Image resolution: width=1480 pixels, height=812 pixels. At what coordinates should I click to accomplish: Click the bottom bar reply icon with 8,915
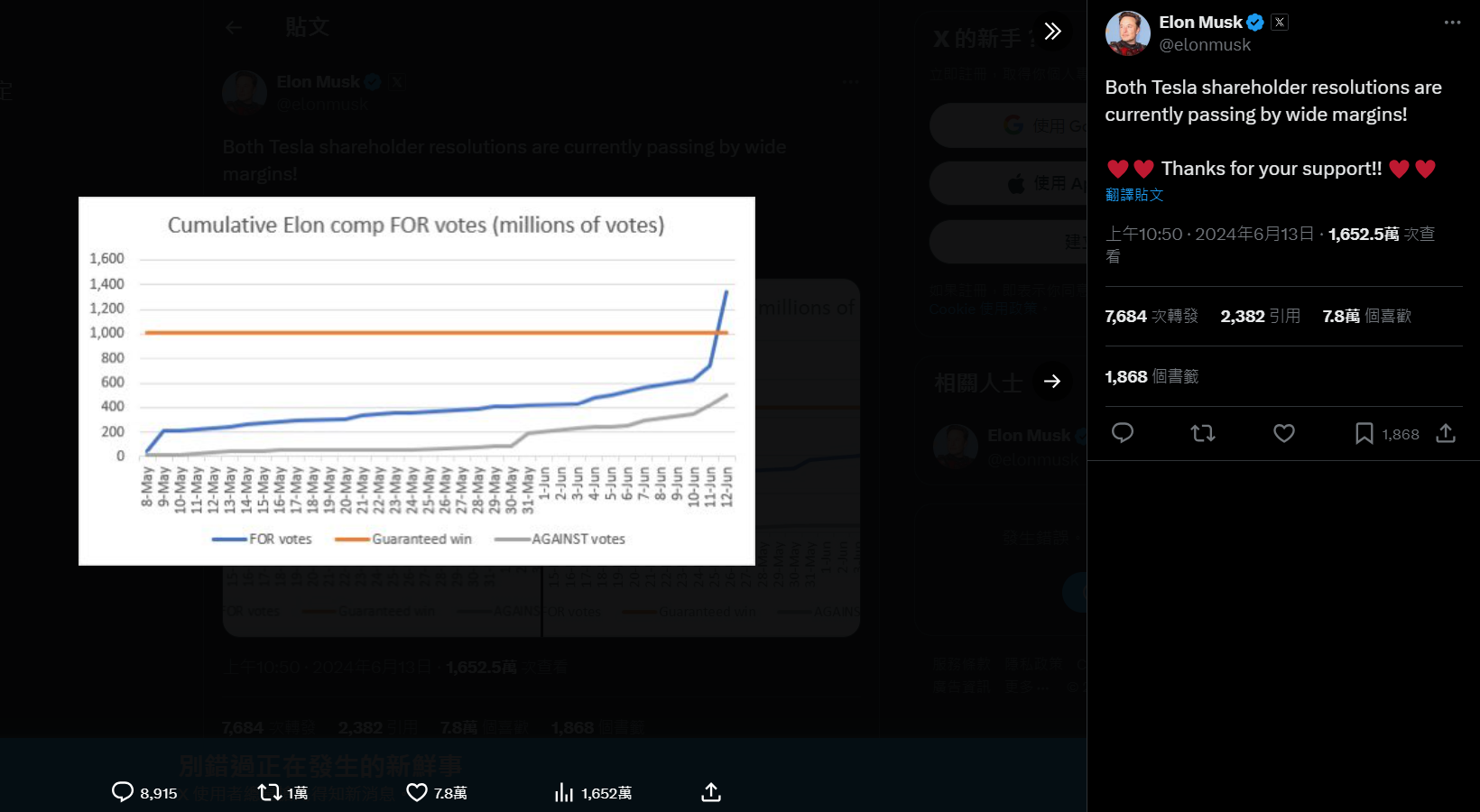123,792
